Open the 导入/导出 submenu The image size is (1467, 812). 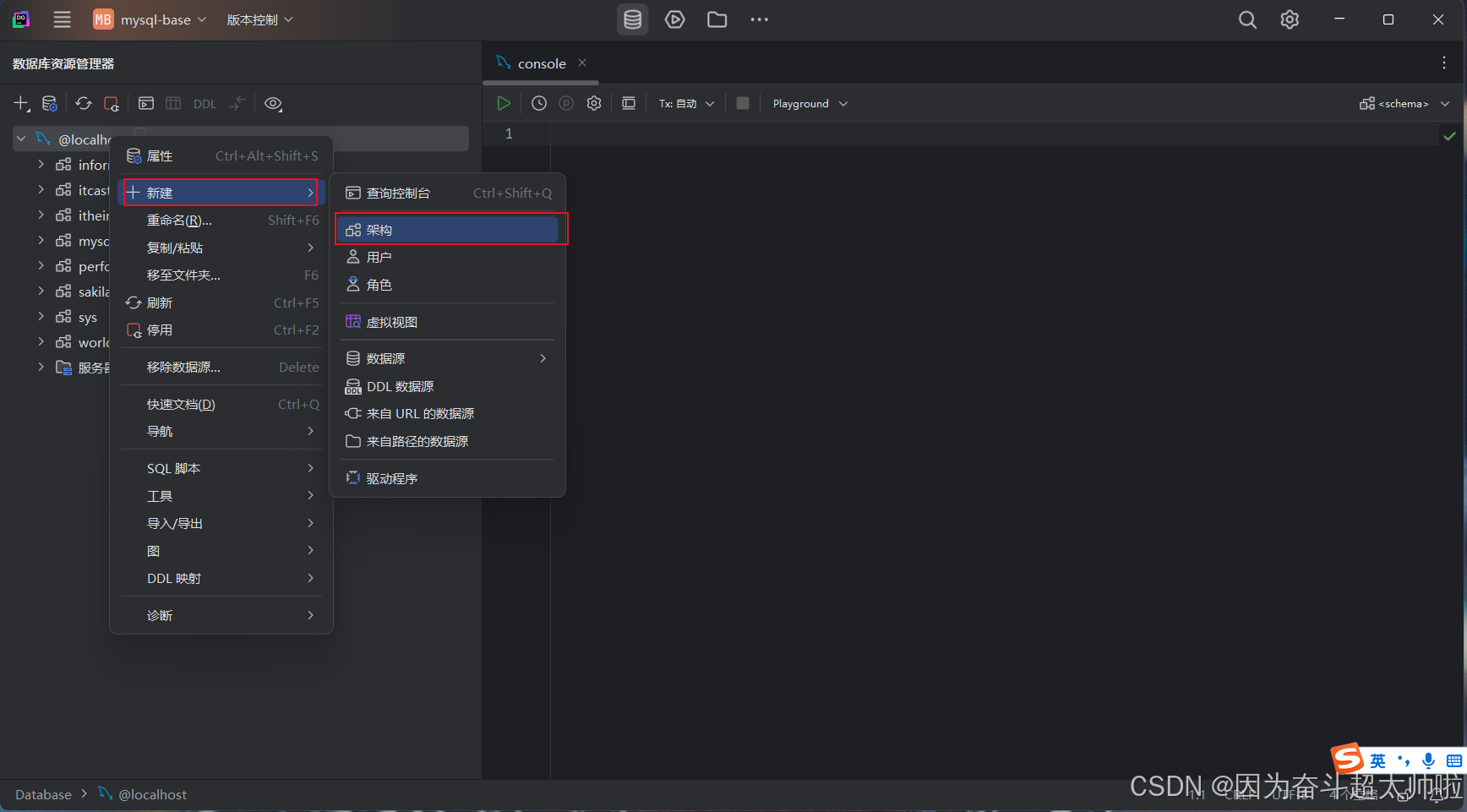(221, 523)
